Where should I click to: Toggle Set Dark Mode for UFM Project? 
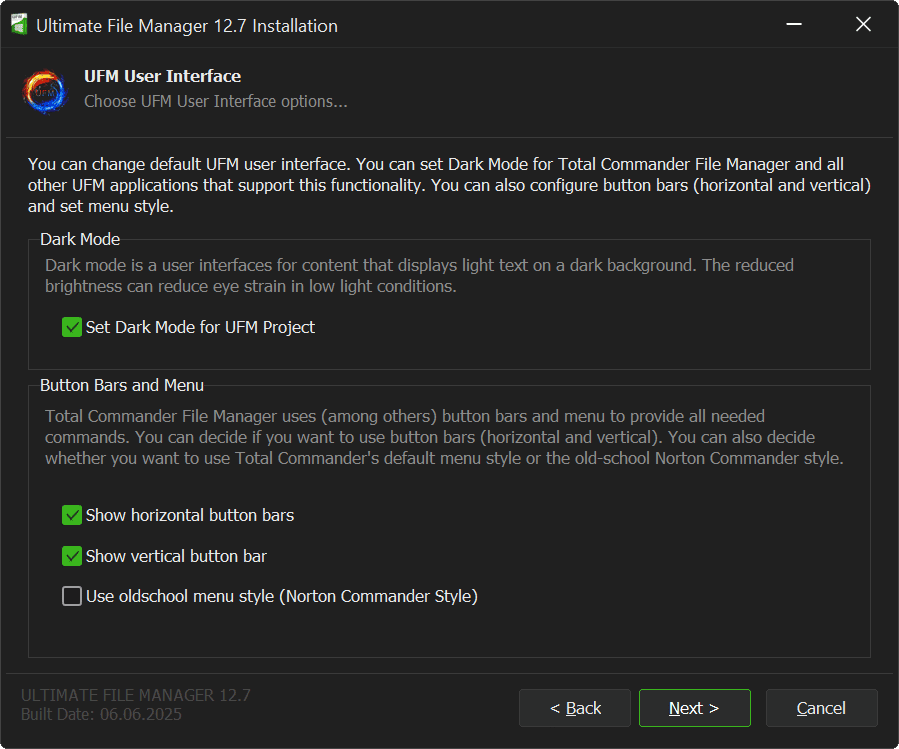pos(72,327)
